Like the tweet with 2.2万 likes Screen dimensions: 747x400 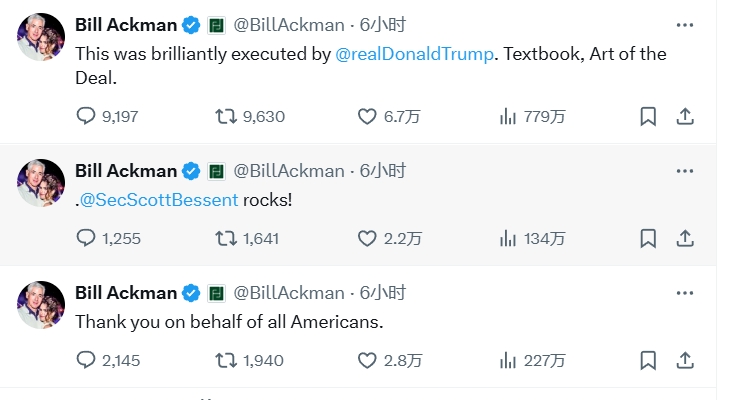(x=367, y=238)
